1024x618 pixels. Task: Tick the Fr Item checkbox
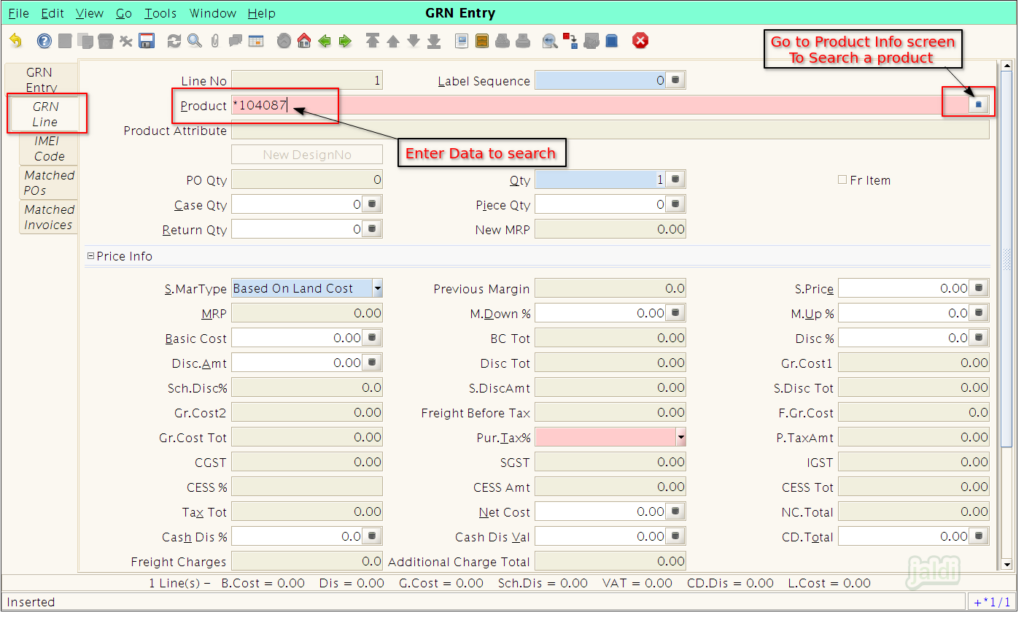coord(842,180)
